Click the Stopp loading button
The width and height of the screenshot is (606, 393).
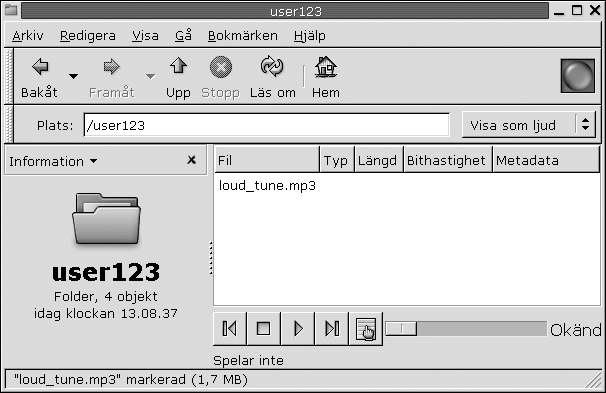tap(221, 77)
